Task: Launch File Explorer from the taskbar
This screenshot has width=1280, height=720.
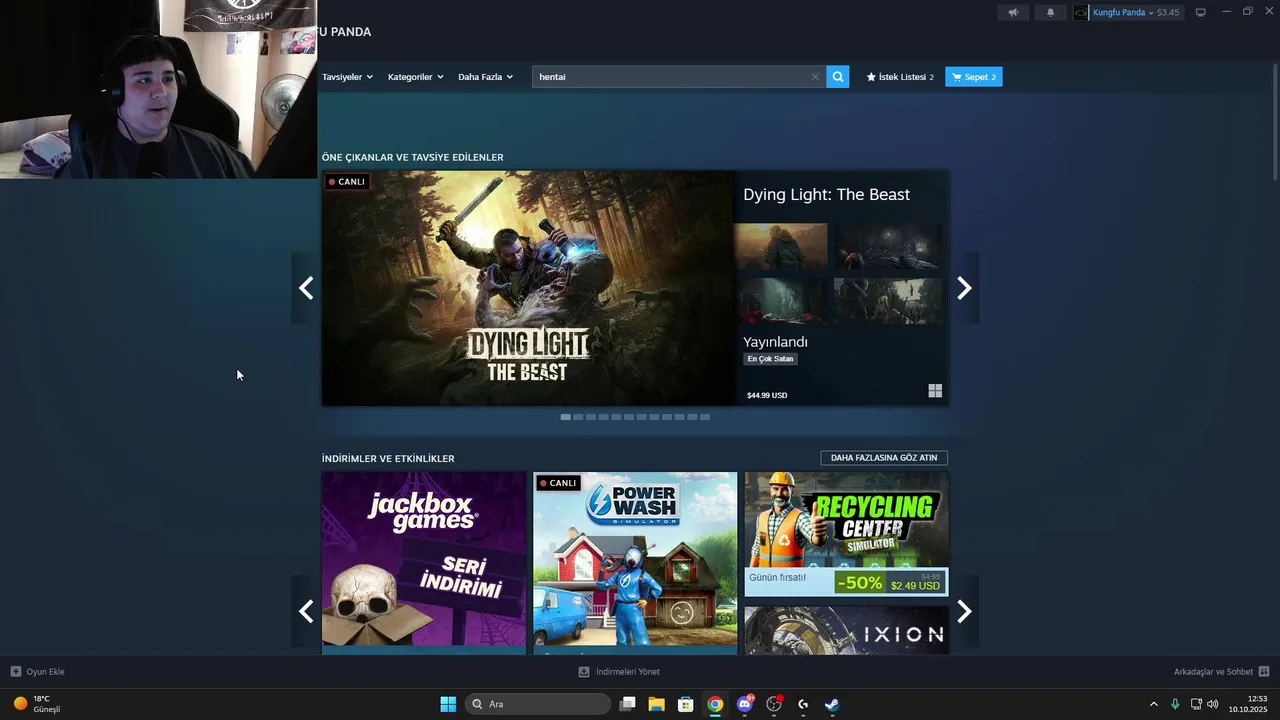Action: (656, 704)
